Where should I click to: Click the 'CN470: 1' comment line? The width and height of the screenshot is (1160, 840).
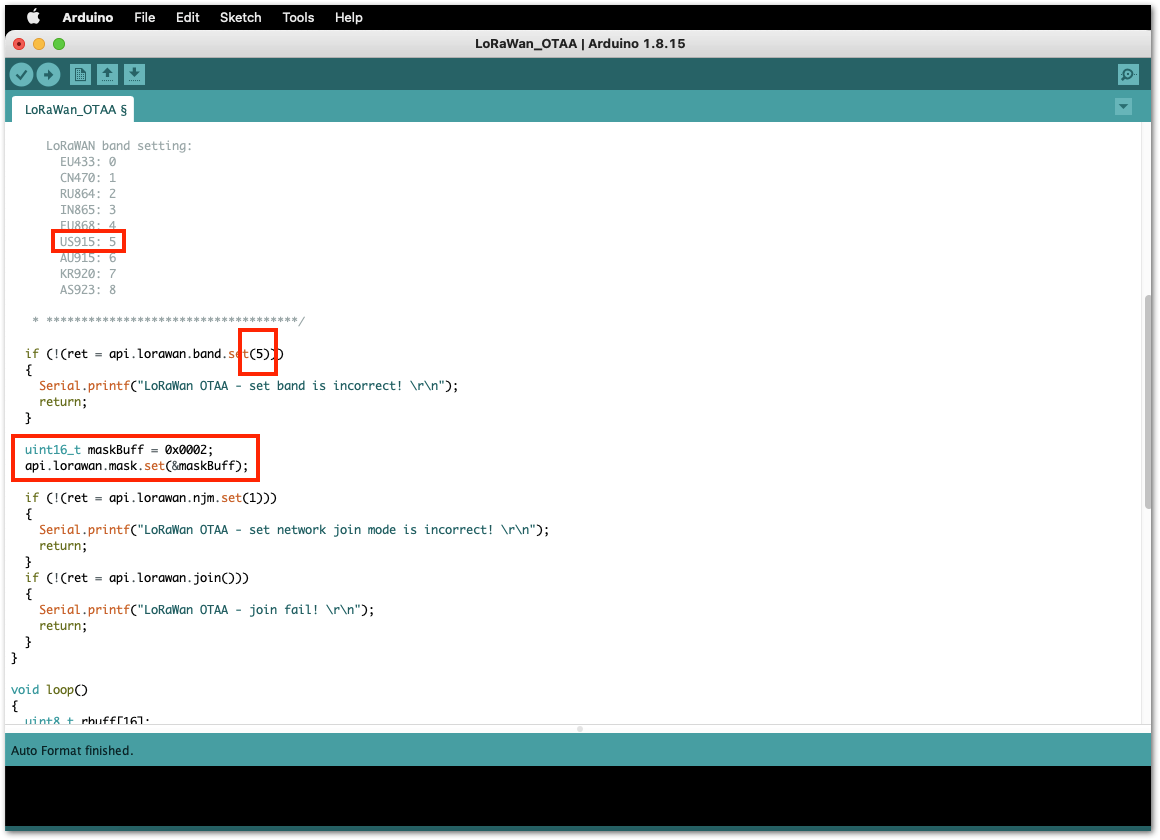coord(88,178)
